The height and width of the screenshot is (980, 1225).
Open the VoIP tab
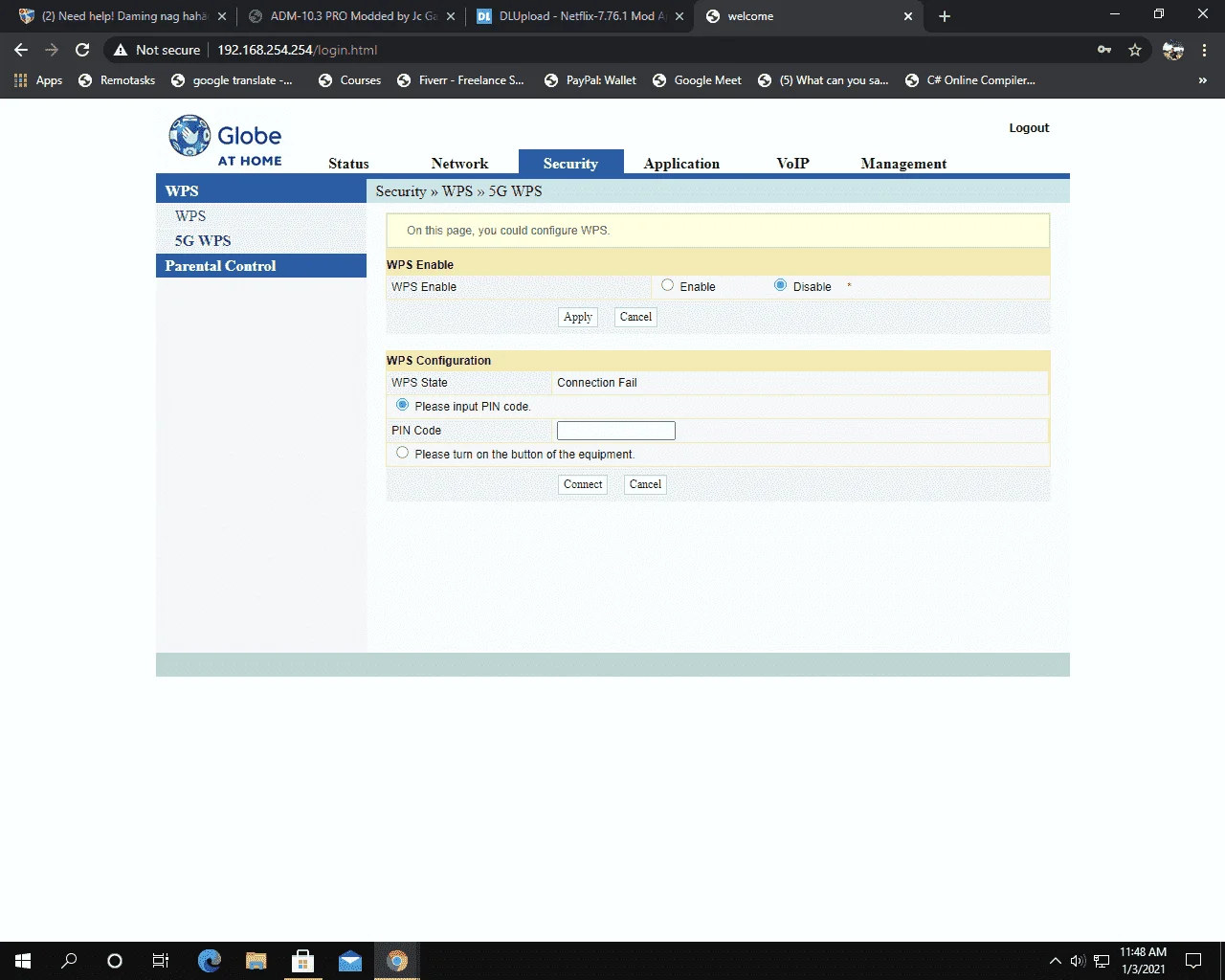(792, 164)
